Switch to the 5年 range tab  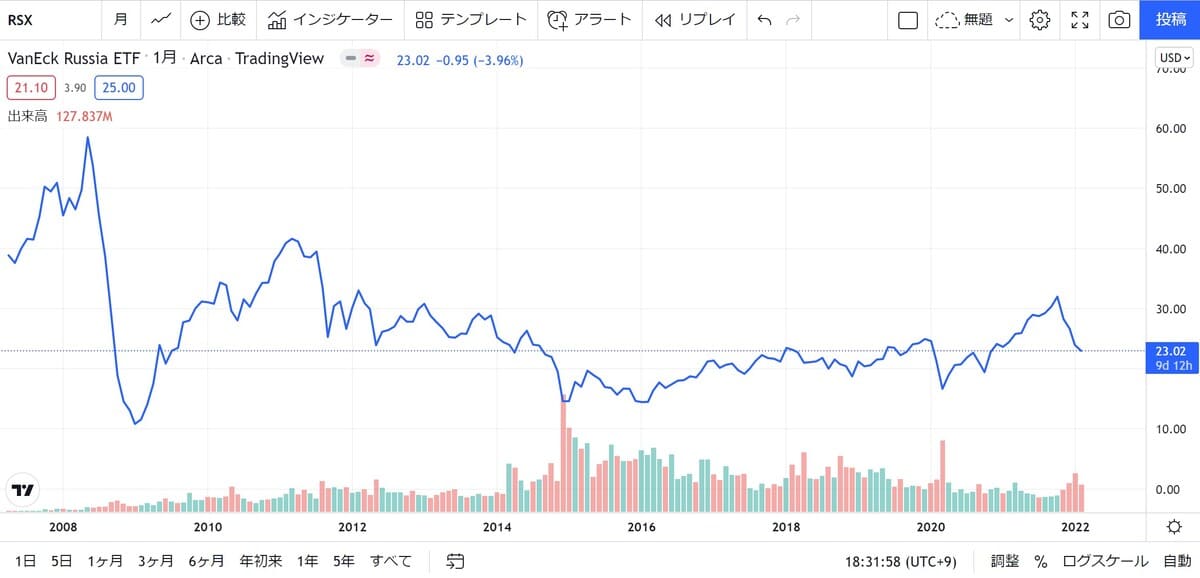coord(342,561)
